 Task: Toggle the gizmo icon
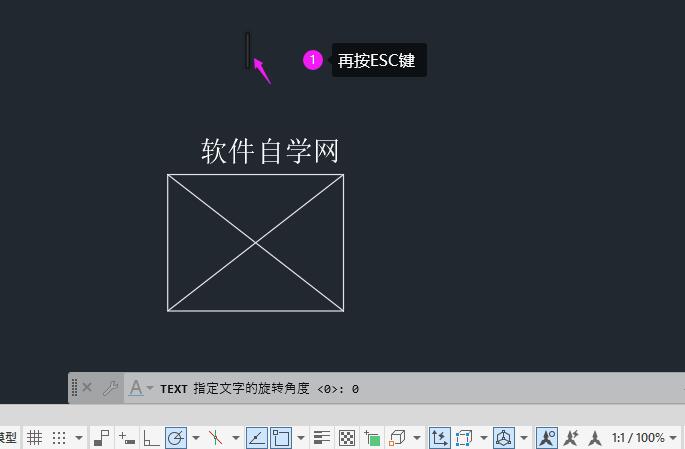[504, 437]
